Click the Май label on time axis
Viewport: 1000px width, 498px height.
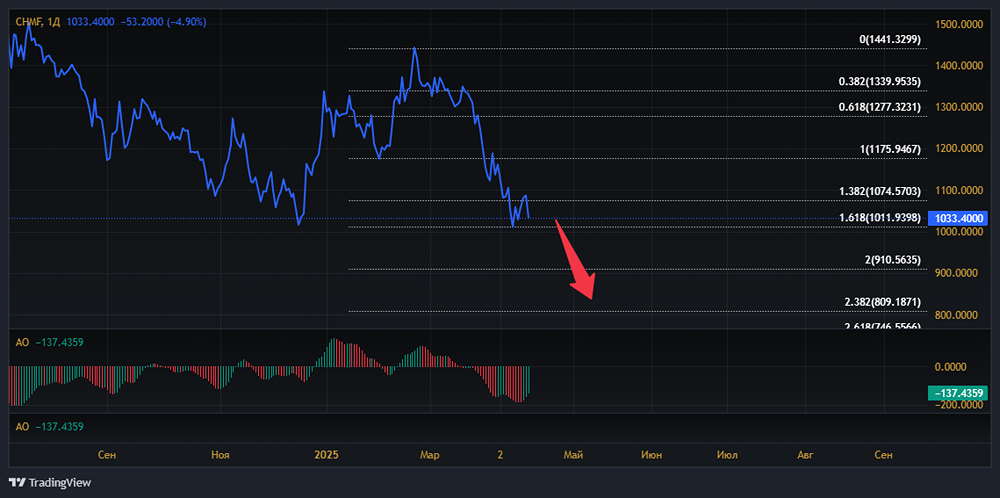tap(574, 454)
